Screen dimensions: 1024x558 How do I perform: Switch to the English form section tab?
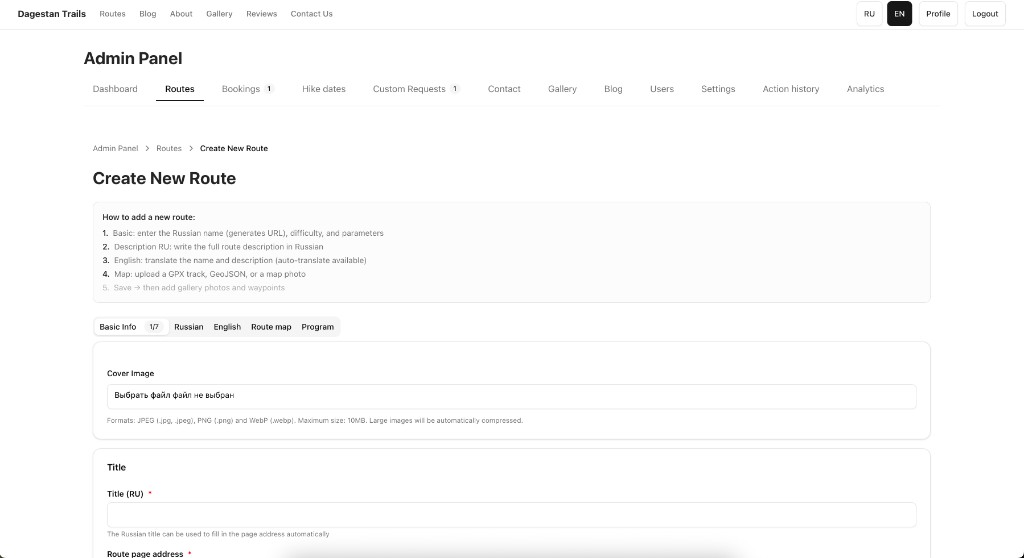[x=227, y=327]
